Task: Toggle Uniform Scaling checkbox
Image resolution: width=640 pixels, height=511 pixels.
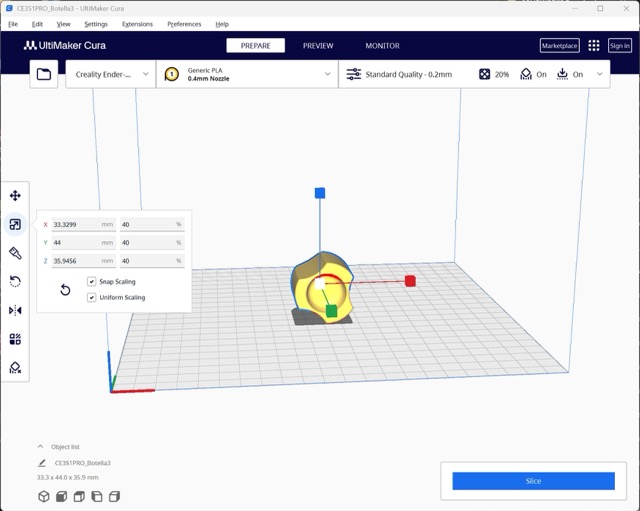Action: pos(91,298)
